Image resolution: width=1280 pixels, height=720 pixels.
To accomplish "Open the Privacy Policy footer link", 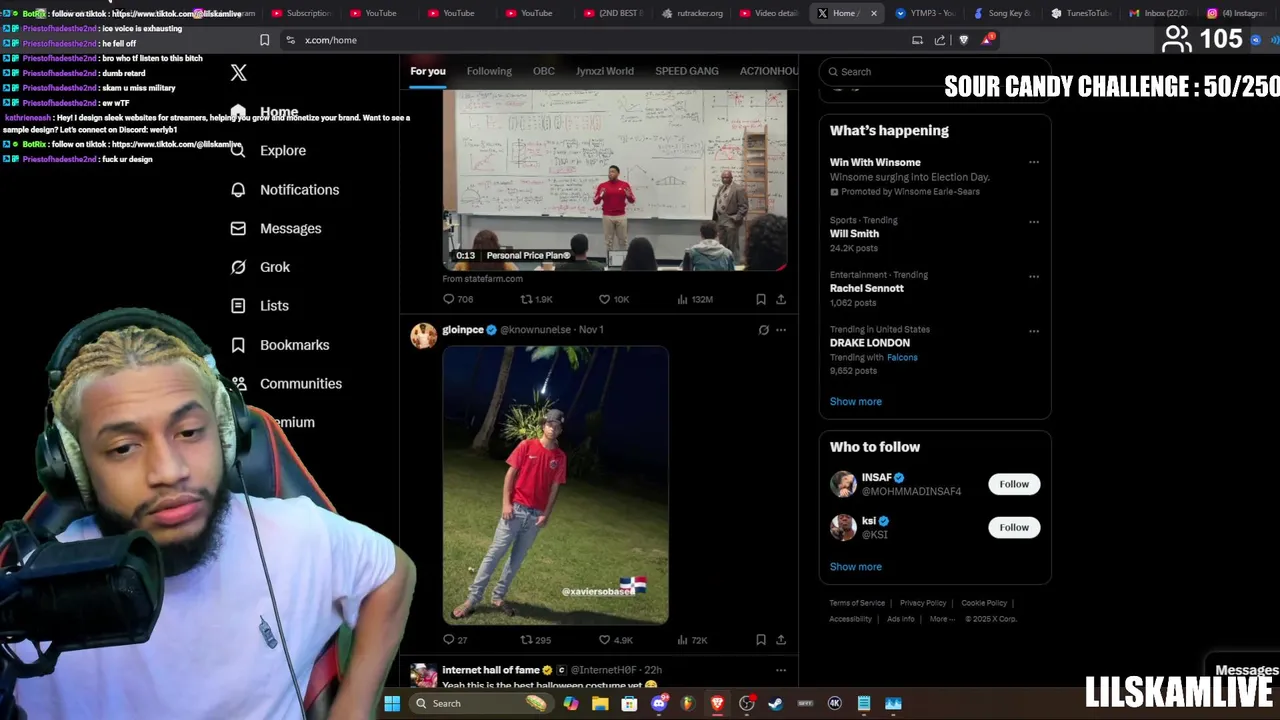I will tap(923, 603).
